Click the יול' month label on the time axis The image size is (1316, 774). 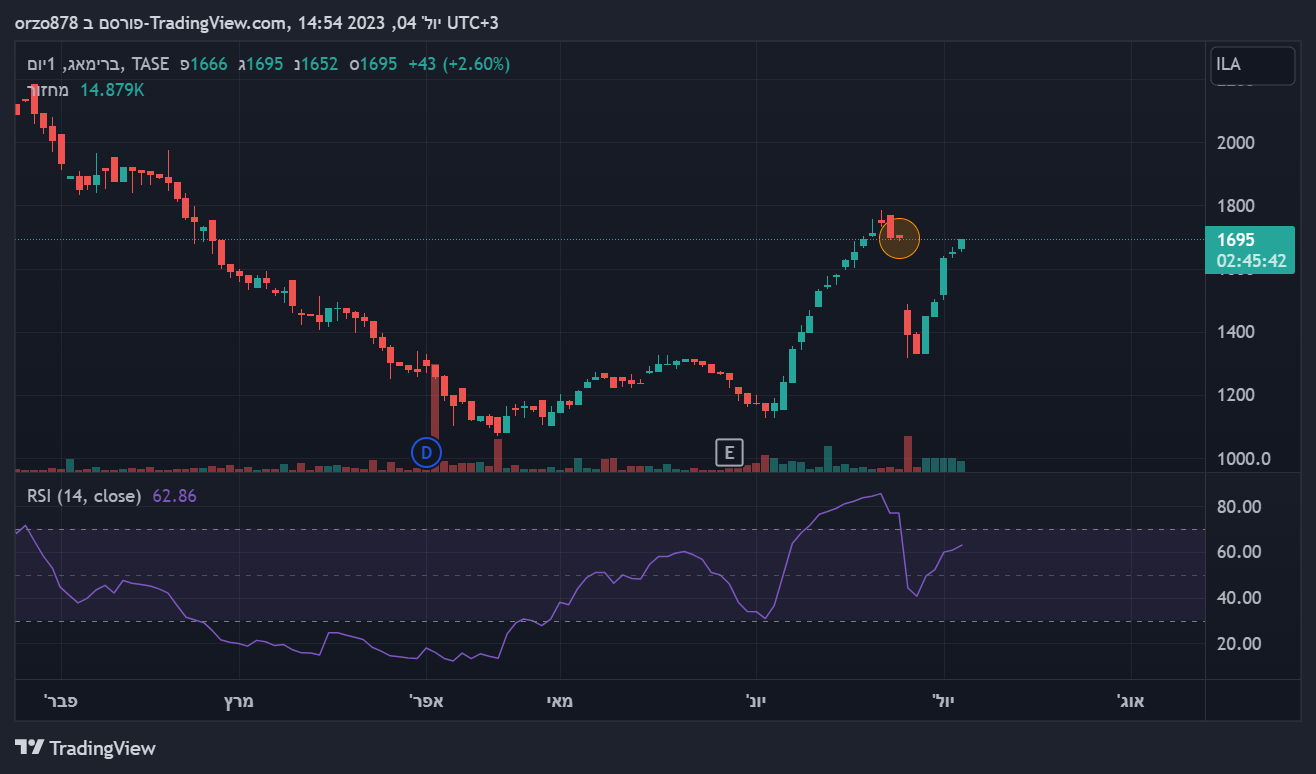tap(943, 700)
